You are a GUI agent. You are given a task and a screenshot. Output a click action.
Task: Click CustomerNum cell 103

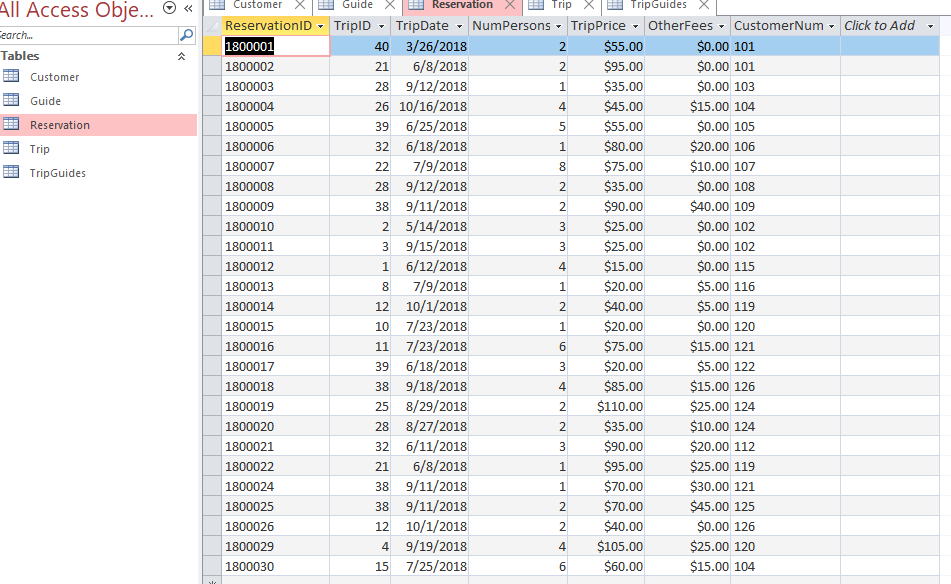(x=785, y=86)
